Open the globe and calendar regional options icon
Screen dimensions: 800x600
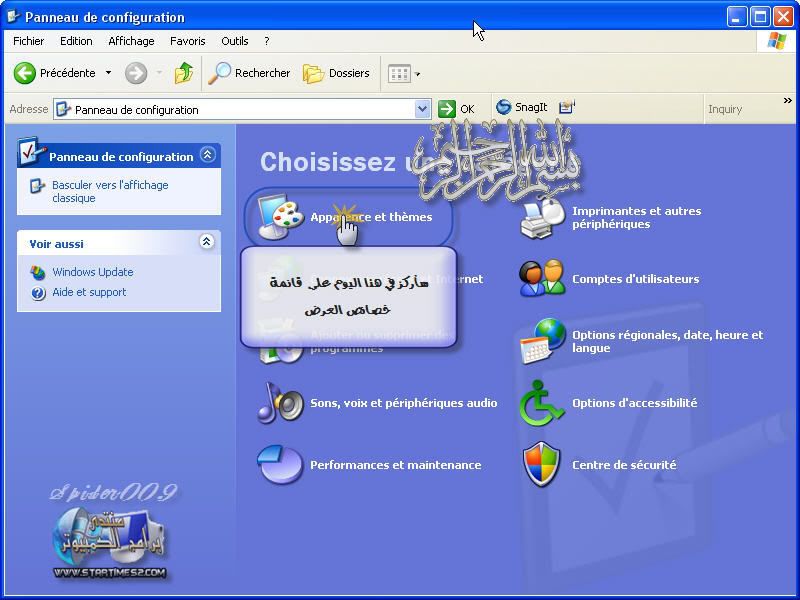(x=542, y=341)
